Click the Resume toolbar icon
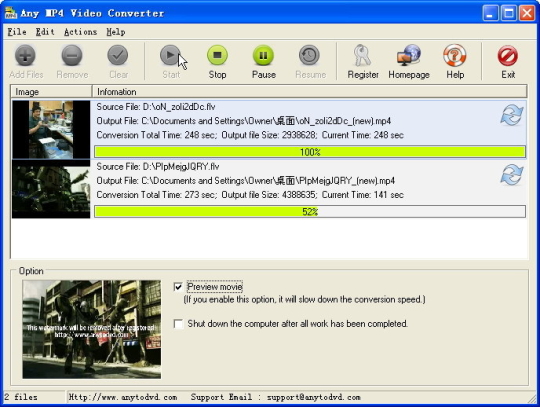 pyautogui.click(x=309, y=55)
